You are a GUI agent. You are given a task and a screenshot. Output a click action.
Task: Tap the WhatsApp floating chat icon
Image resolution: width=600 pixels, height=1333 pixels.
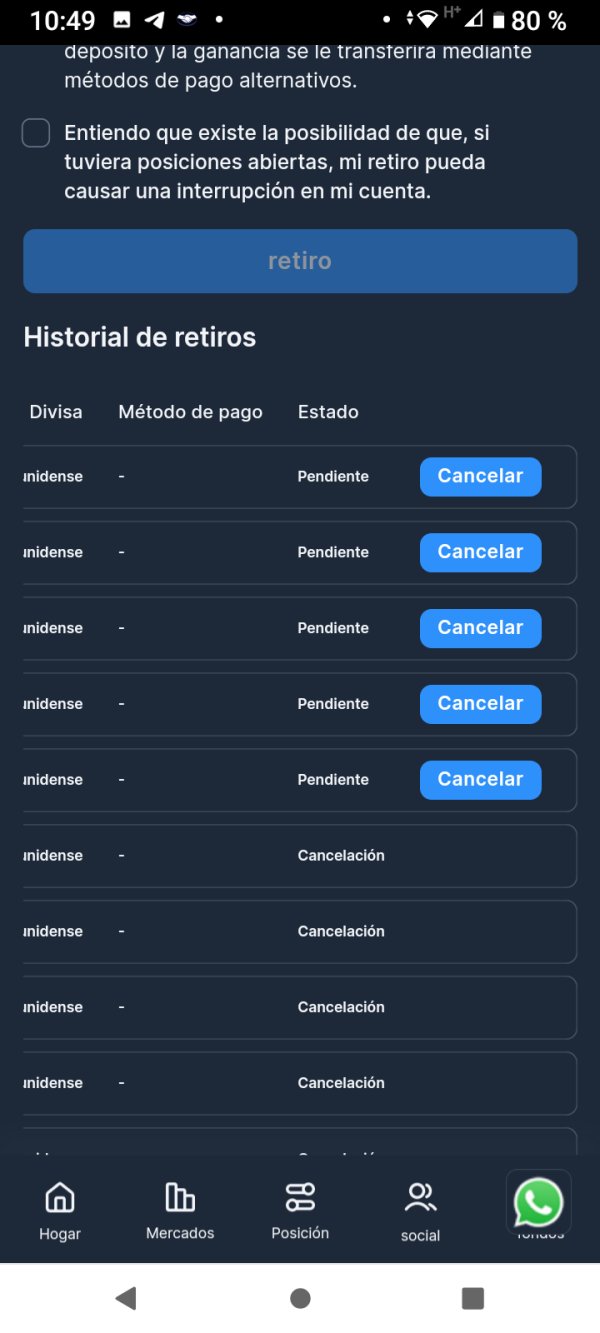click(x=539, y=1203)
